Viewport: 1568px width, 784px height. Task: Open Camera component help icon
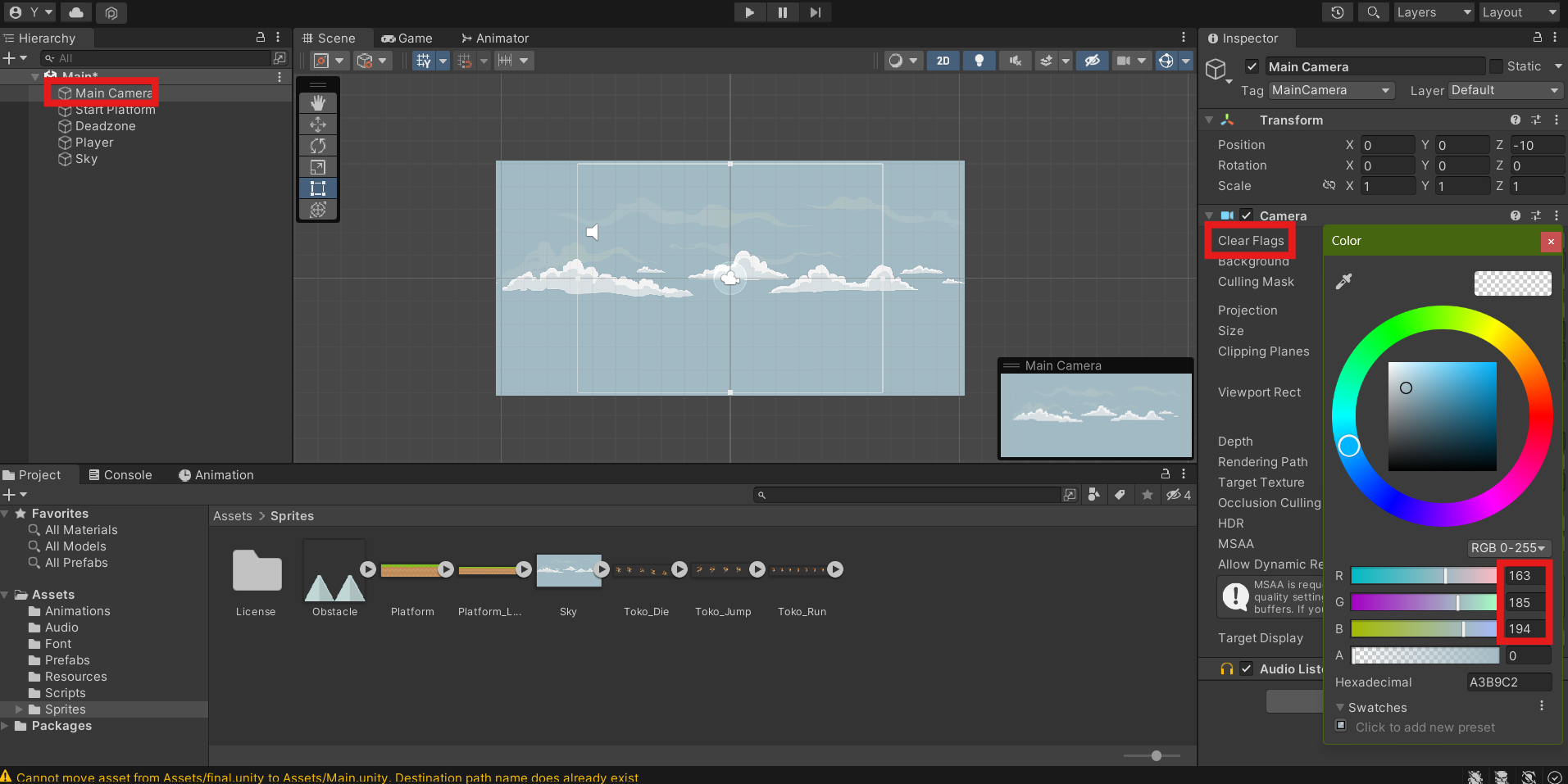pos(1516,215)
